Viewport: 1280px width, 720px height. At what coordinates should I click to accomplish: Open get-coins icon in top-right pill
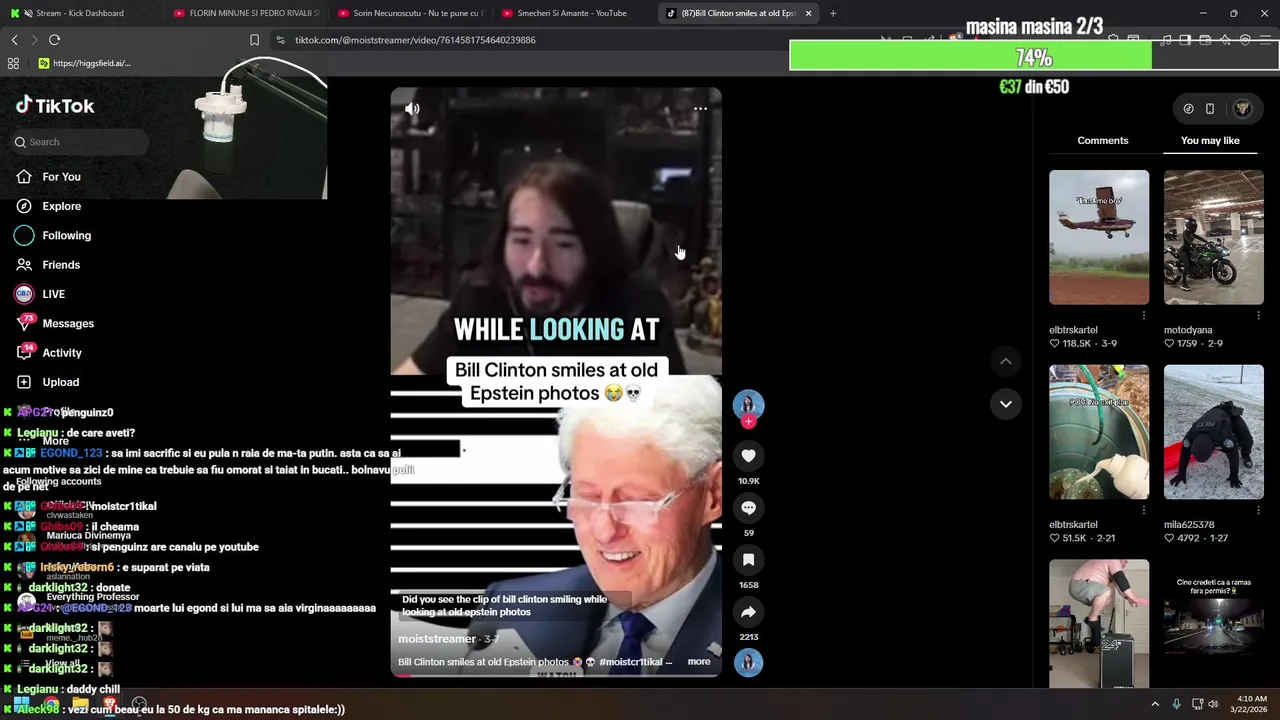pos(1188,109)
